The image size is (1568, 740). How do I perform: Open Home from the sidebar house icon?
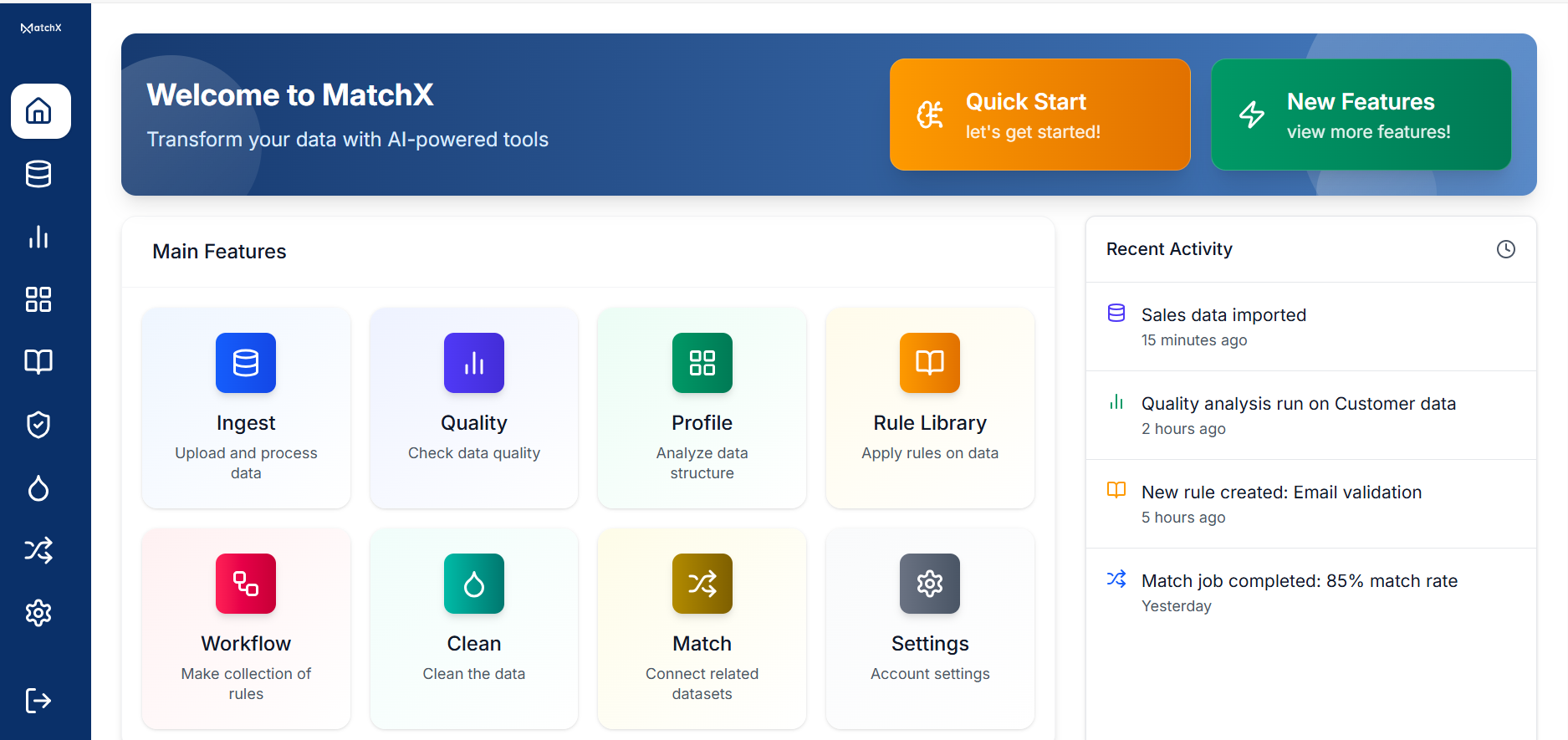click(x=39, y=110)
